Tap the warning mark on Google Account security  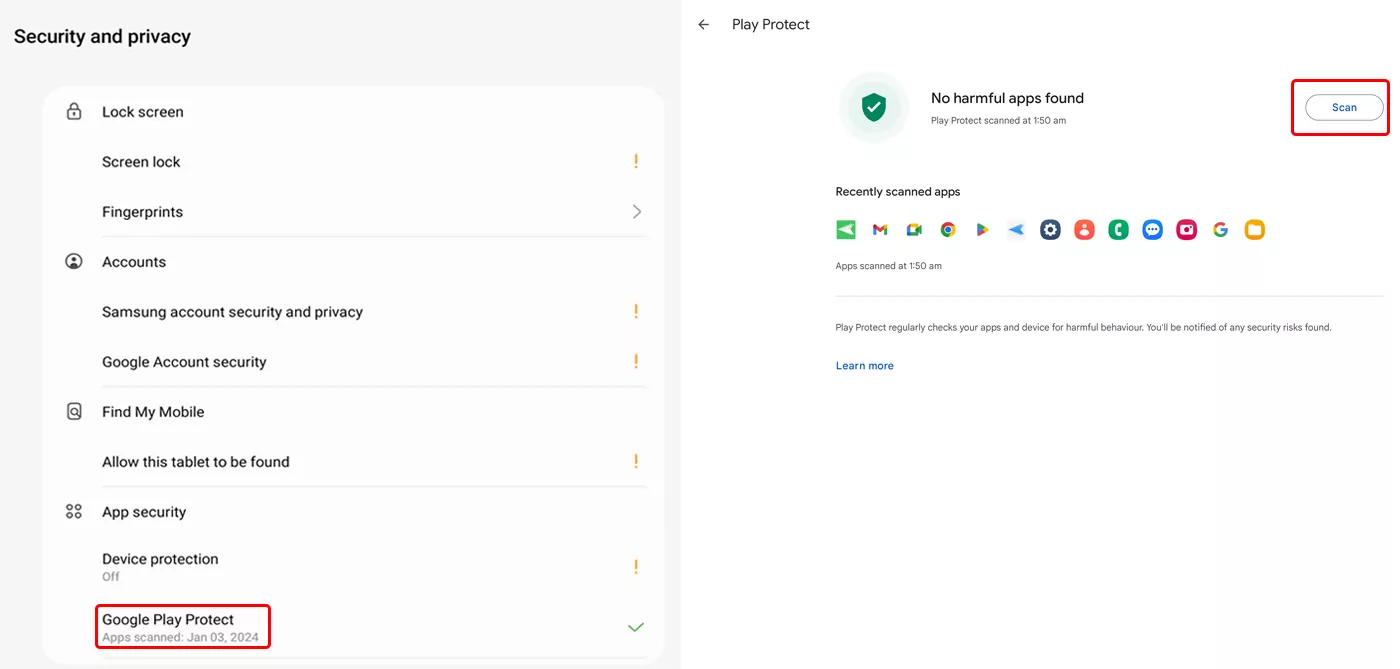tap(636, 361)
